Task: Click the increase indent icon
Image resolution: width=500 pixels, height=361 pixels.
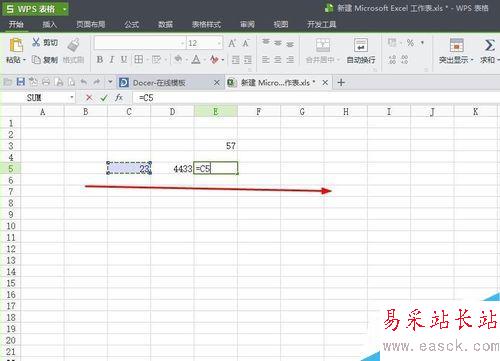Action: point(248,60)
